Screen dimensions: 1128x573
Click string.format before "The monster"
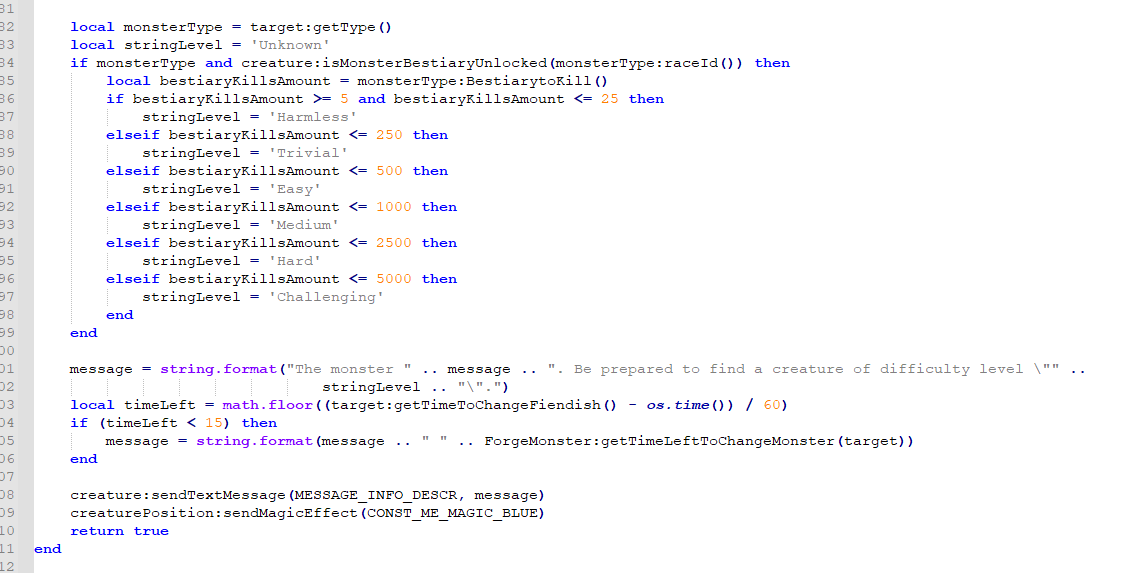click(218, 369)
